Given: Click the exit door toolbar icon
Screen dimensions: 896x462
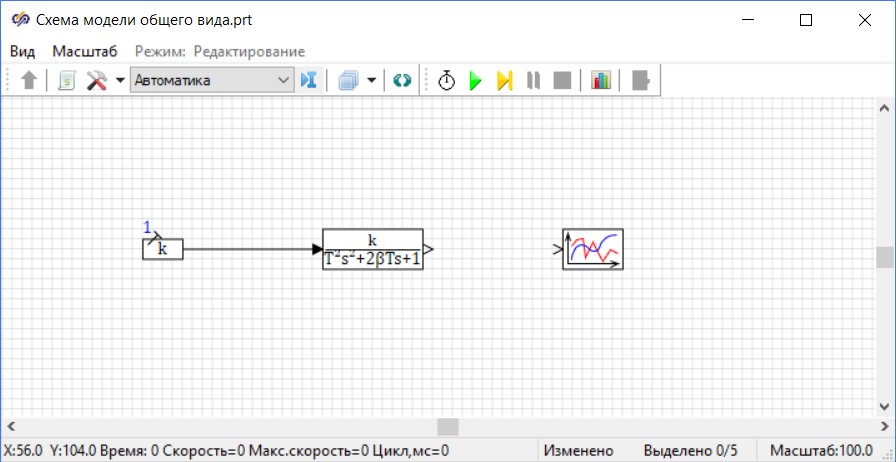Looking at the screenshot, I should point(640,81).
